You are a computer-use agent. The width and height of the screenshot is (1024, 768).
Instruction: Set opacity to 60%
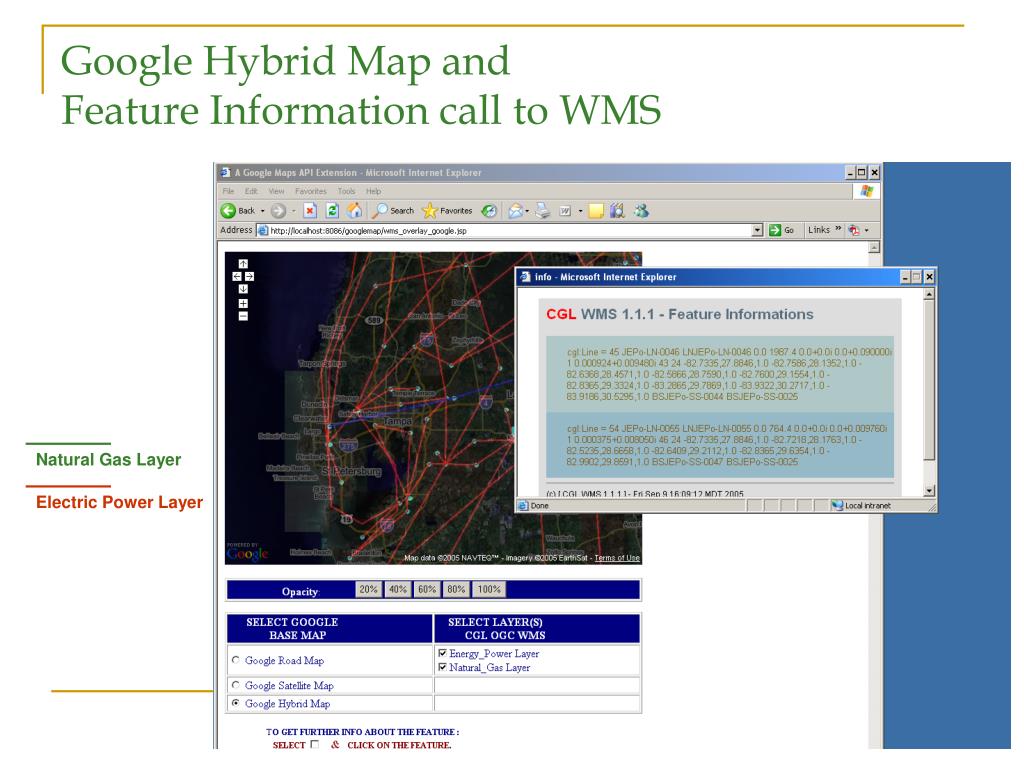tap(427, 589)
